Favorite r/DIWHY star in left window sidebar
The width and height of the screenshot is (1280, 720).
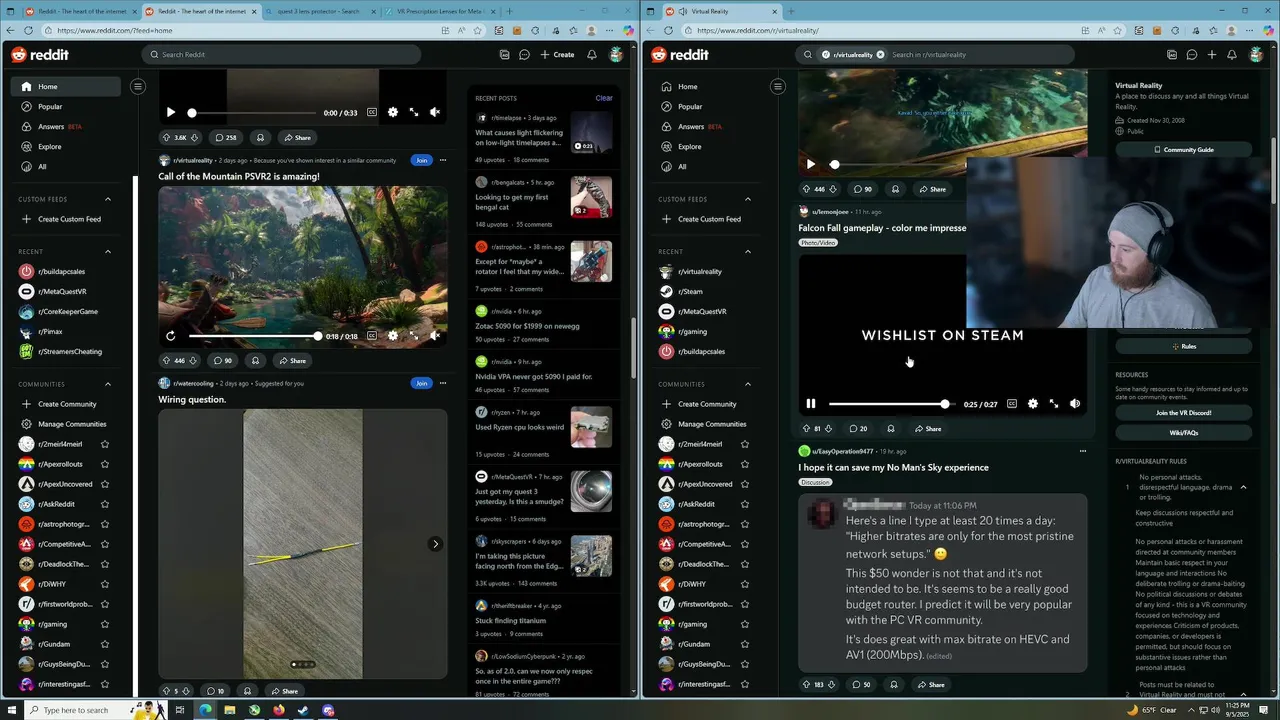[x=105, y=584]
